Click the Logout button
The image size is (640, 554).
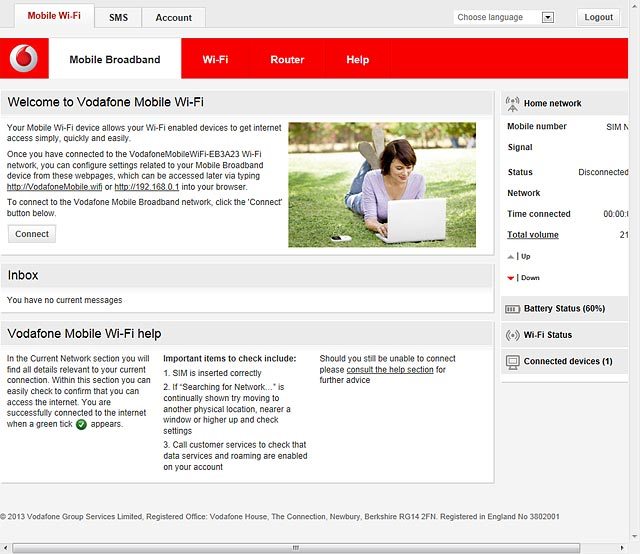click(x=598, y=17)
